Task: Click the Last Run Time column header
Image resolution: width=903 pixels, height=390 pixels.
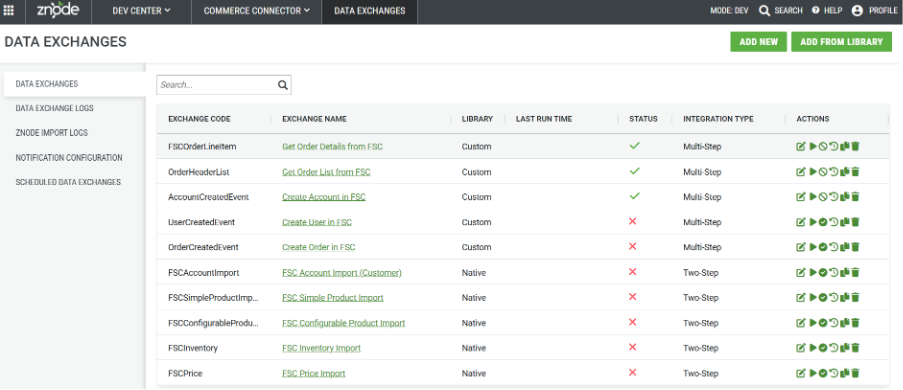Action: (x=544, y=119)
